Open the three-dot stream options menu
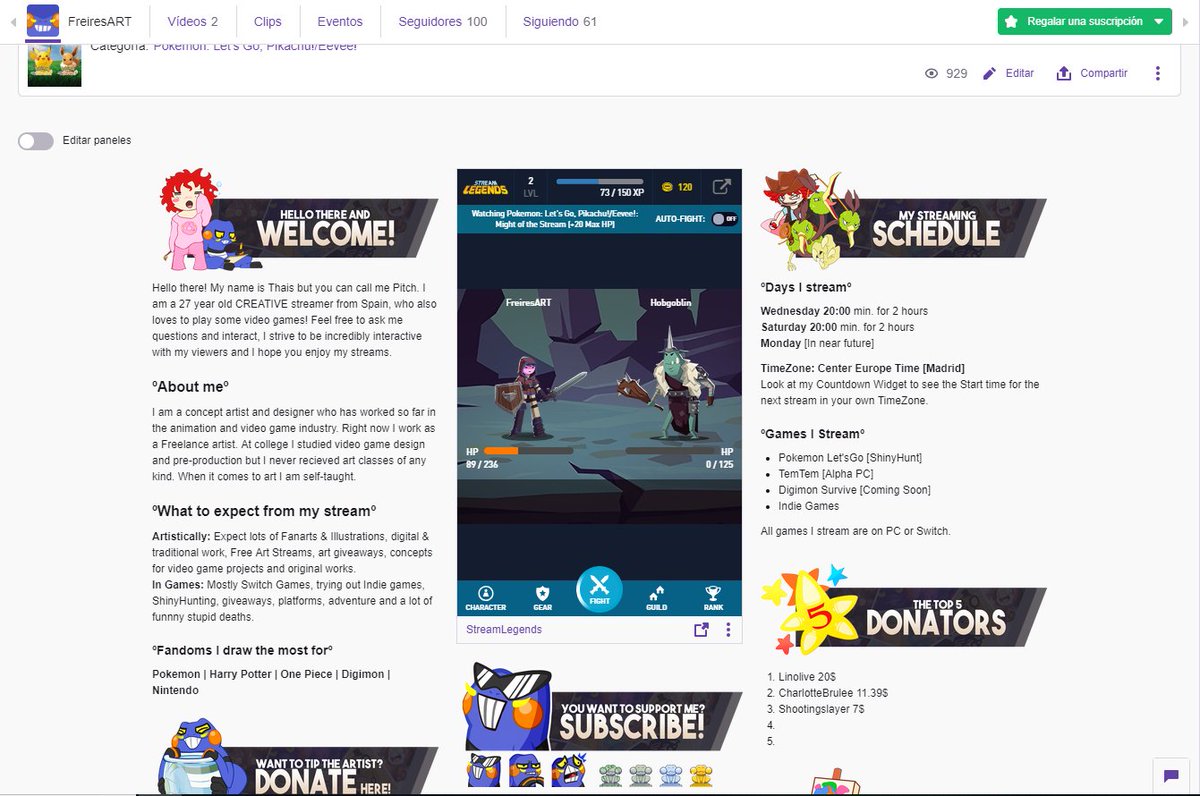The image size is (1200, 796). click(x=1158, y=73)
